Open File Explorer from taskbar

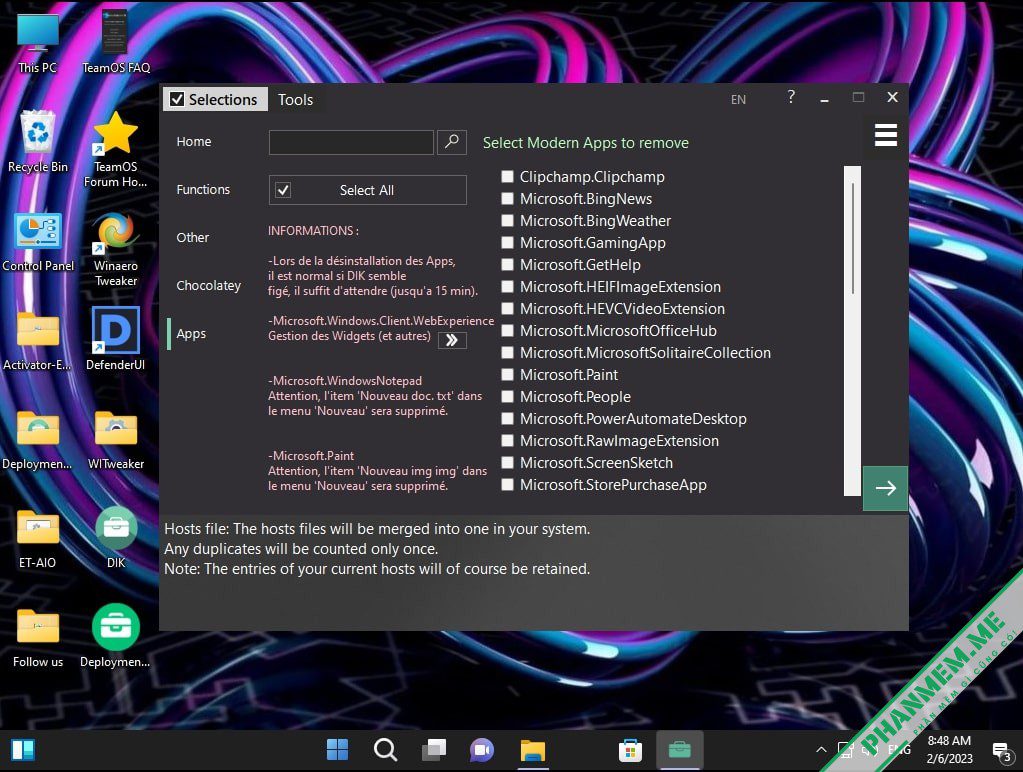click(532, 750)
